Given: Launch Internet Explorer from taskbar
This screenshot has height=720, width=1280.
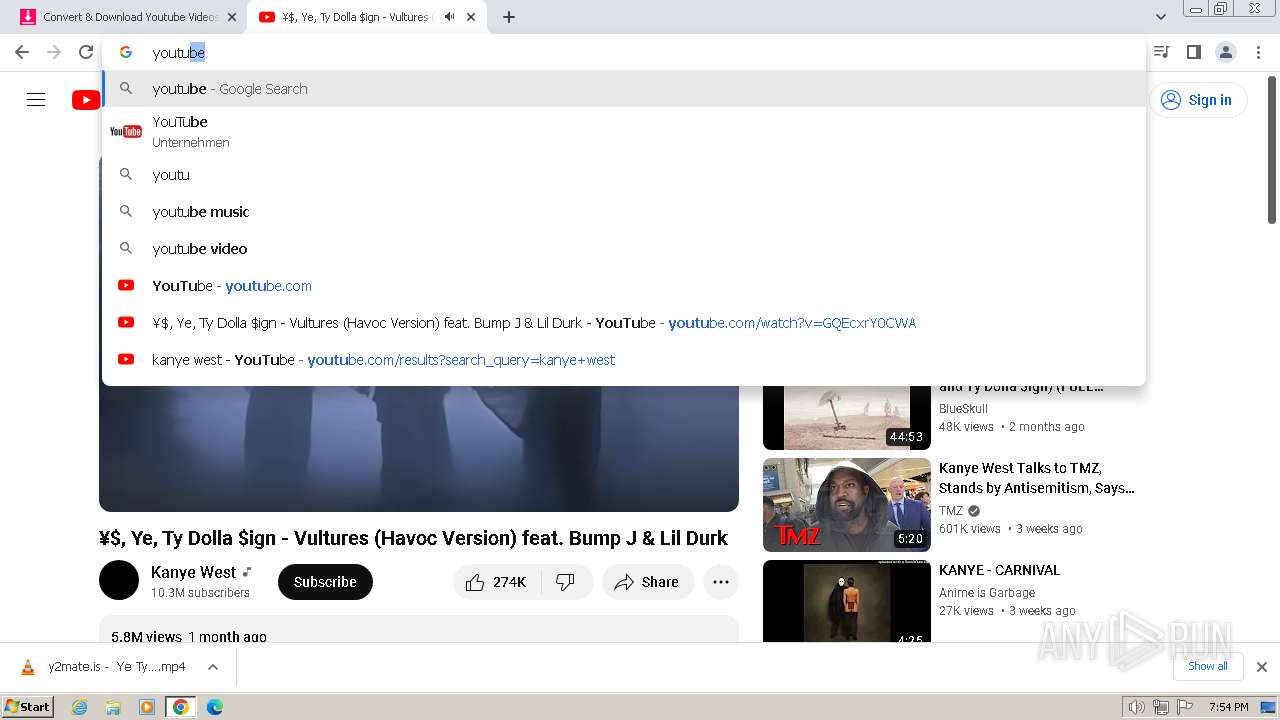Looking at the screenshot, I should tap(80, 707).
